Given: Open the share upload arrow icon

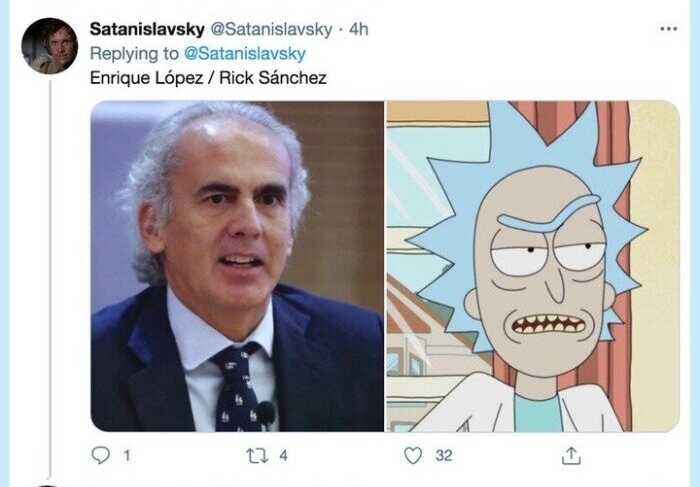Looking at the screenshot, I should pyautogui.click(x=571, y=455).
